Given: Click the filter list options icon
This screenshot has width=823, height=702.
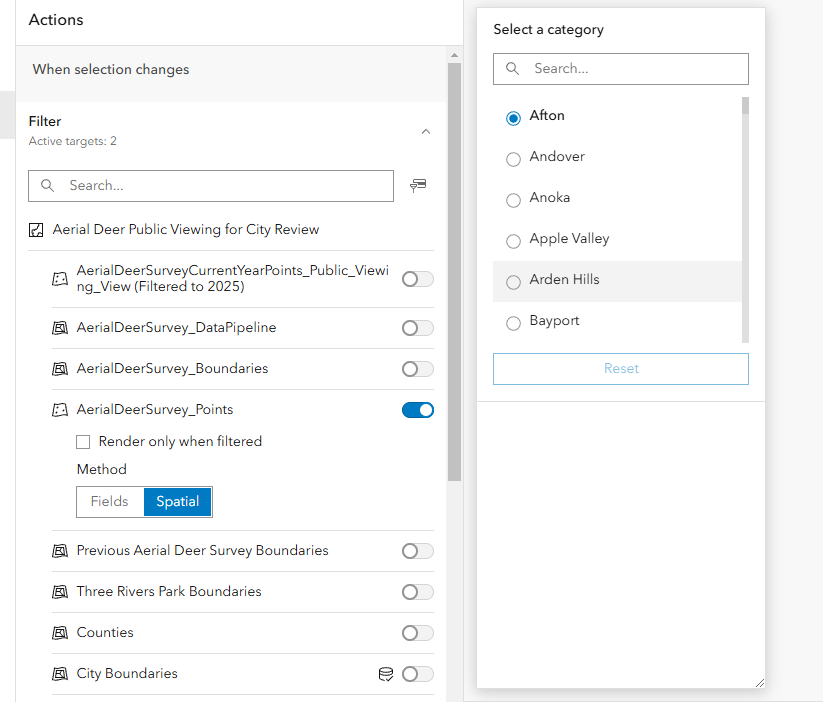Looking at the screenshot, I should 418,186.
